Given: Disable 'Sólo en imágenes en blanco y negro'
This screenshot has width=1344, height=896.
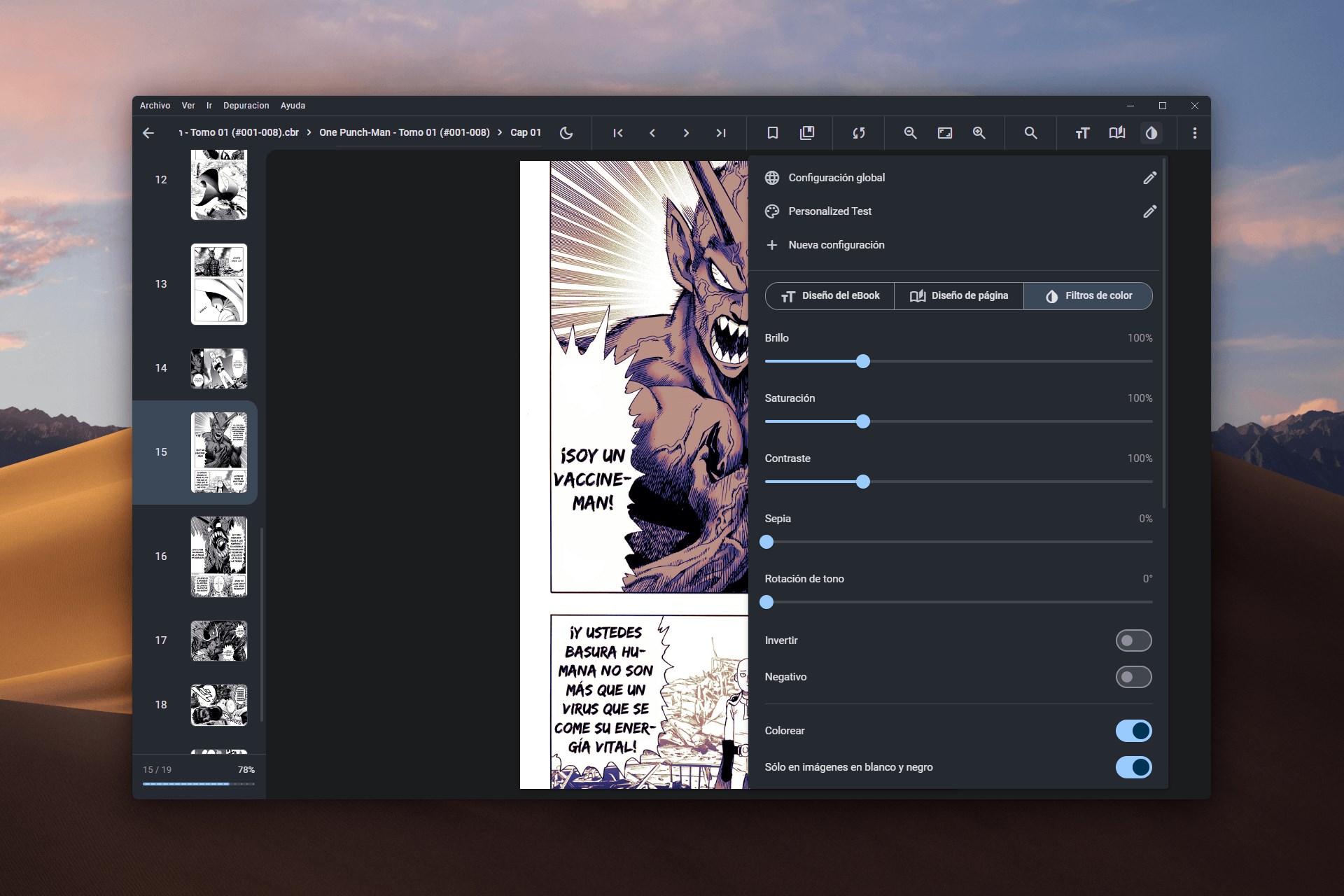Looking at the screenshot, I should [1135, 767].
